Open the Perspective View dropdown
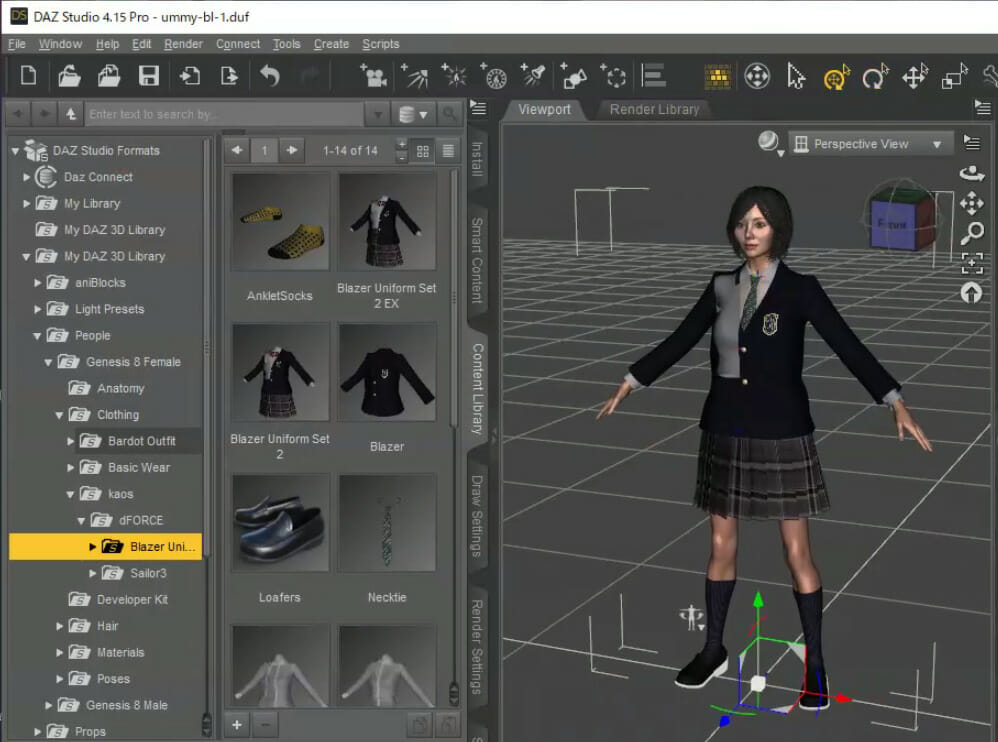Image resolution: width=998 pixels, height=742 pixels. (870, 144)
